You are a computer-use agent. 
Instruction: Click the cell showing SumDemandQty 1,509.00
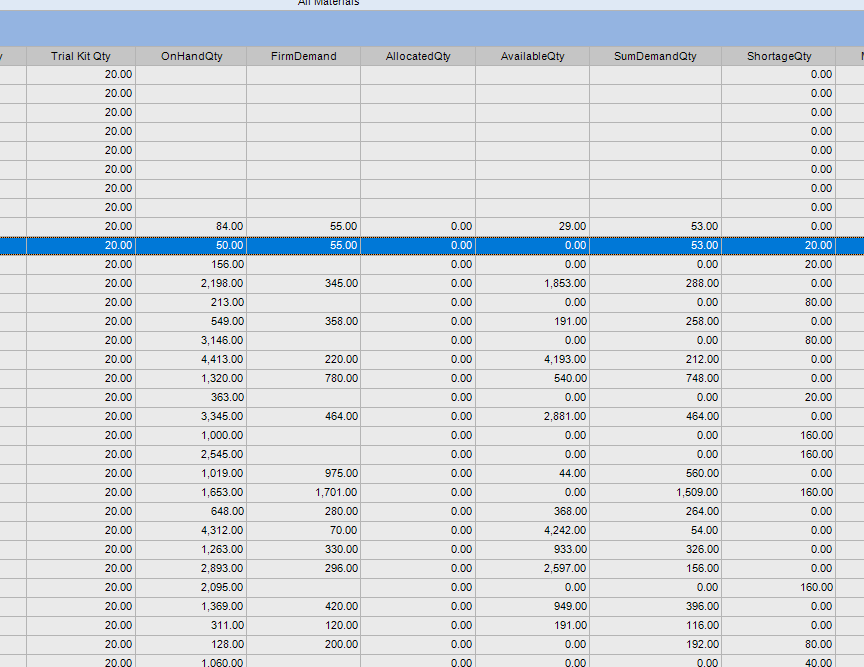pos(696,492)
